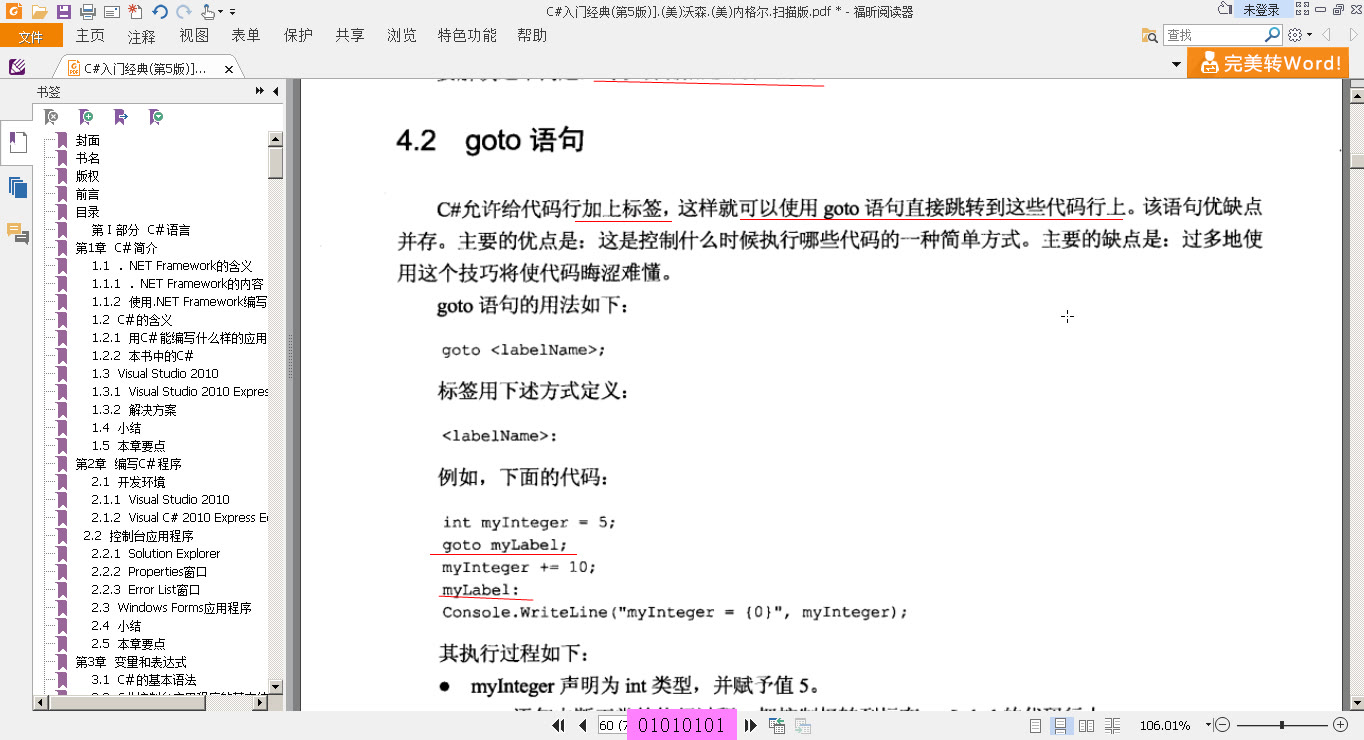The height and width of the screenshot is (740, 1364).
Task: Collapse the bookmark panel with the left arrow
Action: (276, 91)
